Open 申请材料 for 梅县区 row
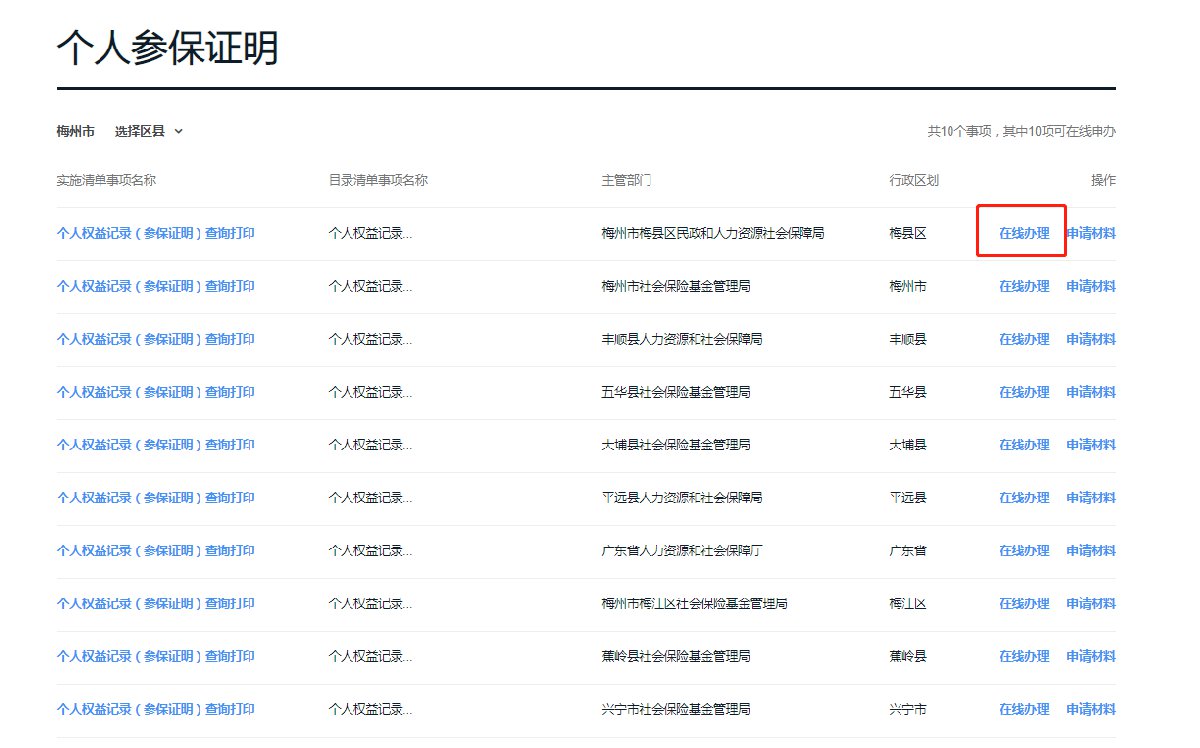The width and height of the screenshot is (1200, 748). tap(1090, 233)
